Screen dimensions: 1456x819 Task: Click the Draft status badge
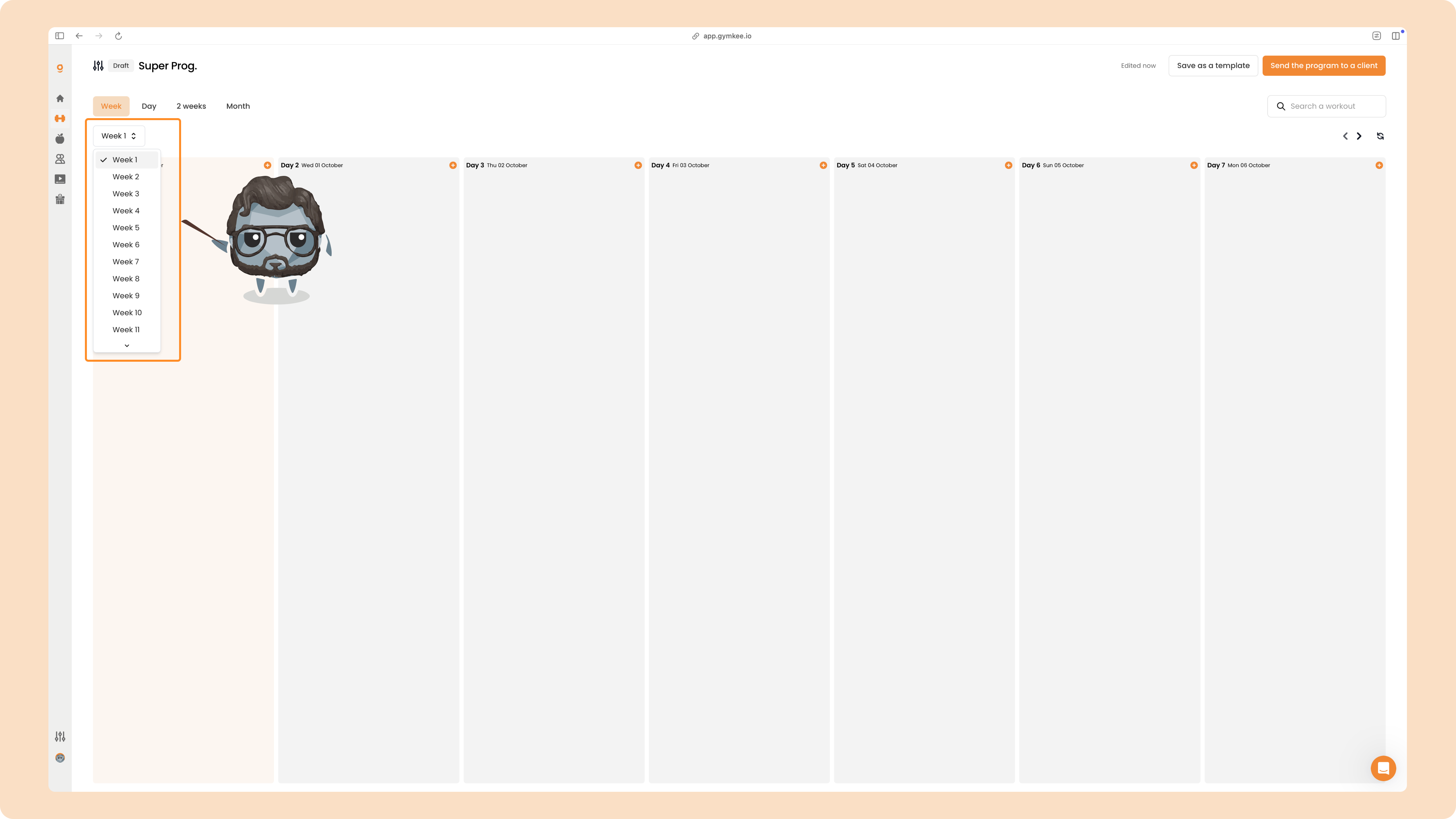point(121,66)
